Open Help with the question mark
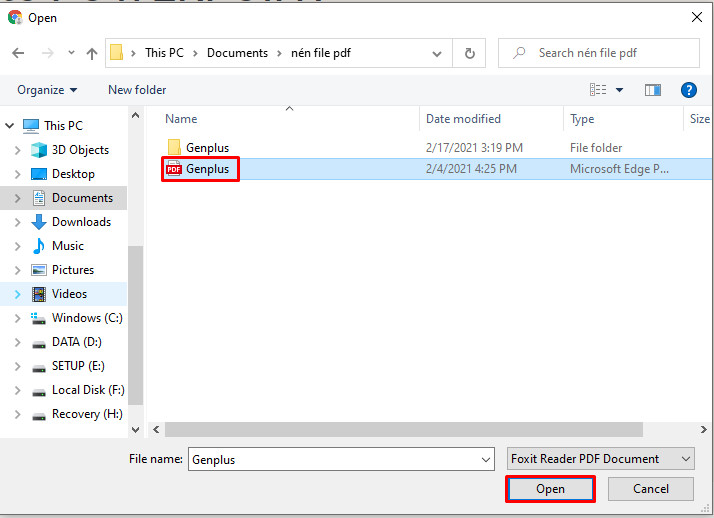714x518 pixels. tap(688, 90)
